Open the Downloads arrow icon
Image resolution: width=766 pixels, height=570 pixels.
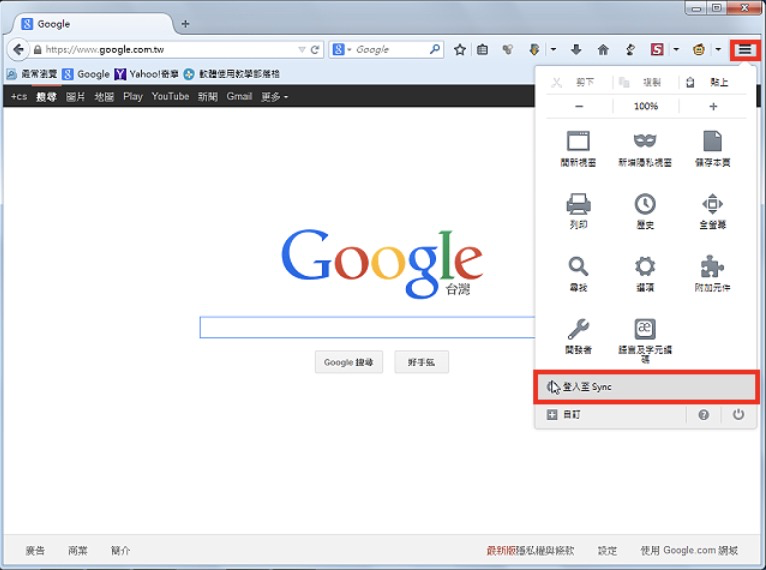coord(576,49)
